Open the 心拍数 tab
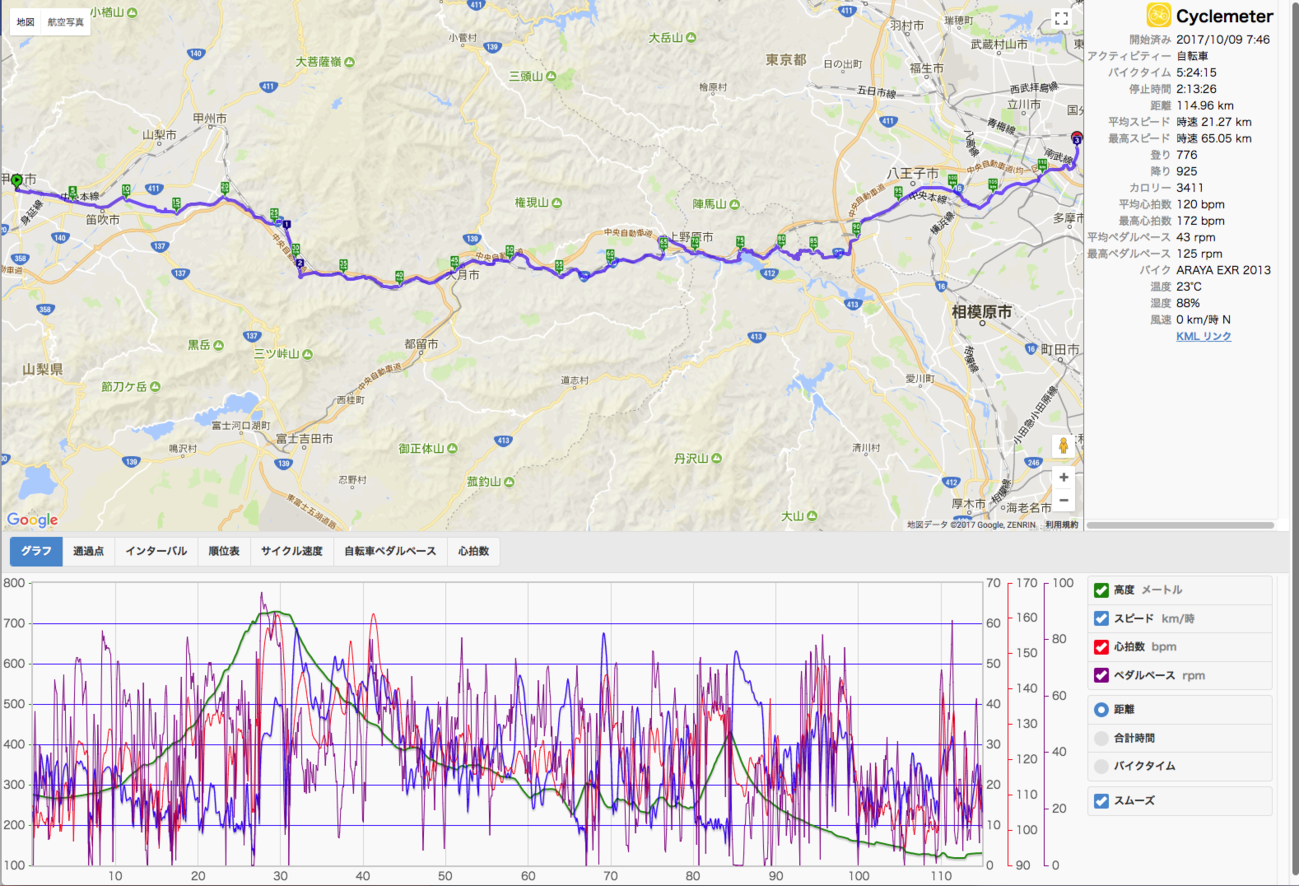 (474, 551)
